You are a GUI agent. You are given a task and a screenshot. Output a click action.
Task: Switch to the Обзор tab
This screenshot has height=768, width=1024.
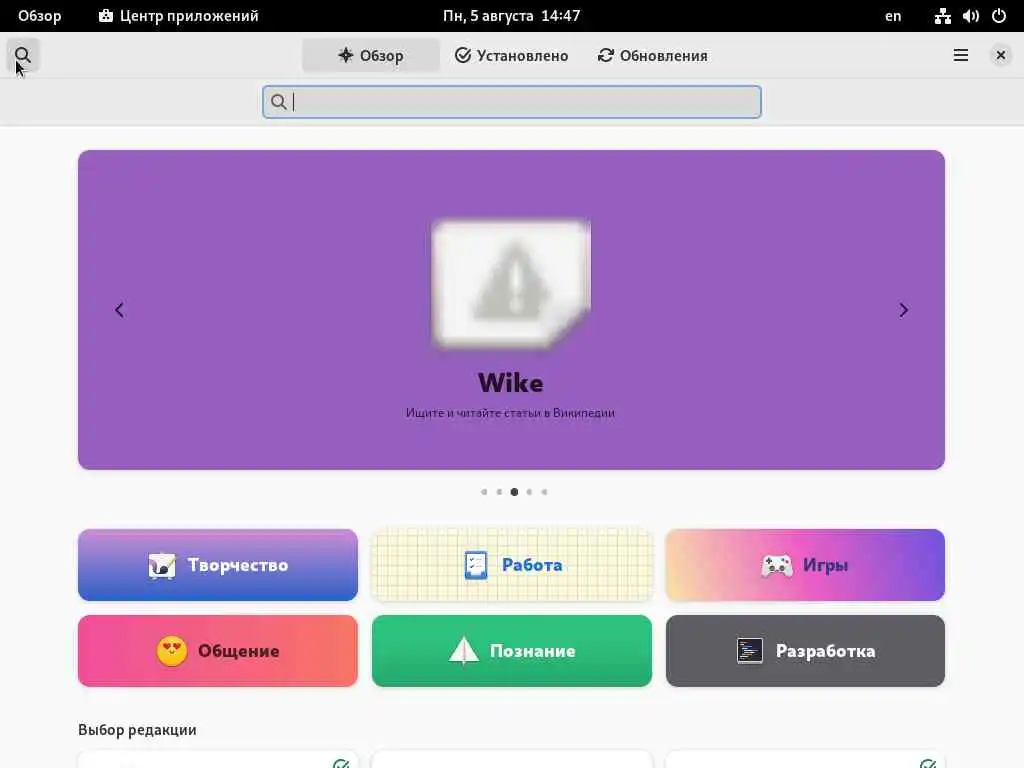[370, 56]
